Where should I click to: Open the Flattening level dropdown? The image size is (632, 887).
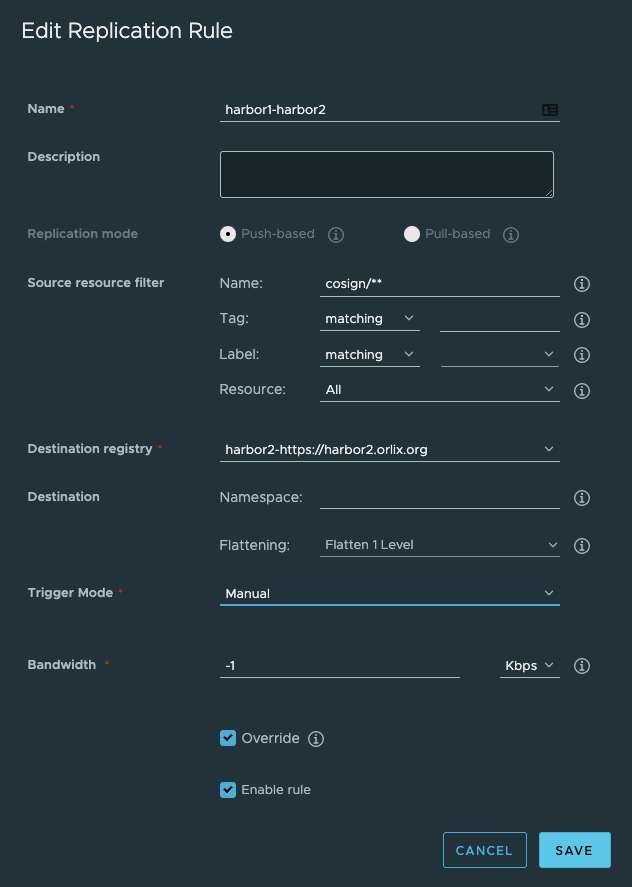pyautogui.click(x=440, y=545)
